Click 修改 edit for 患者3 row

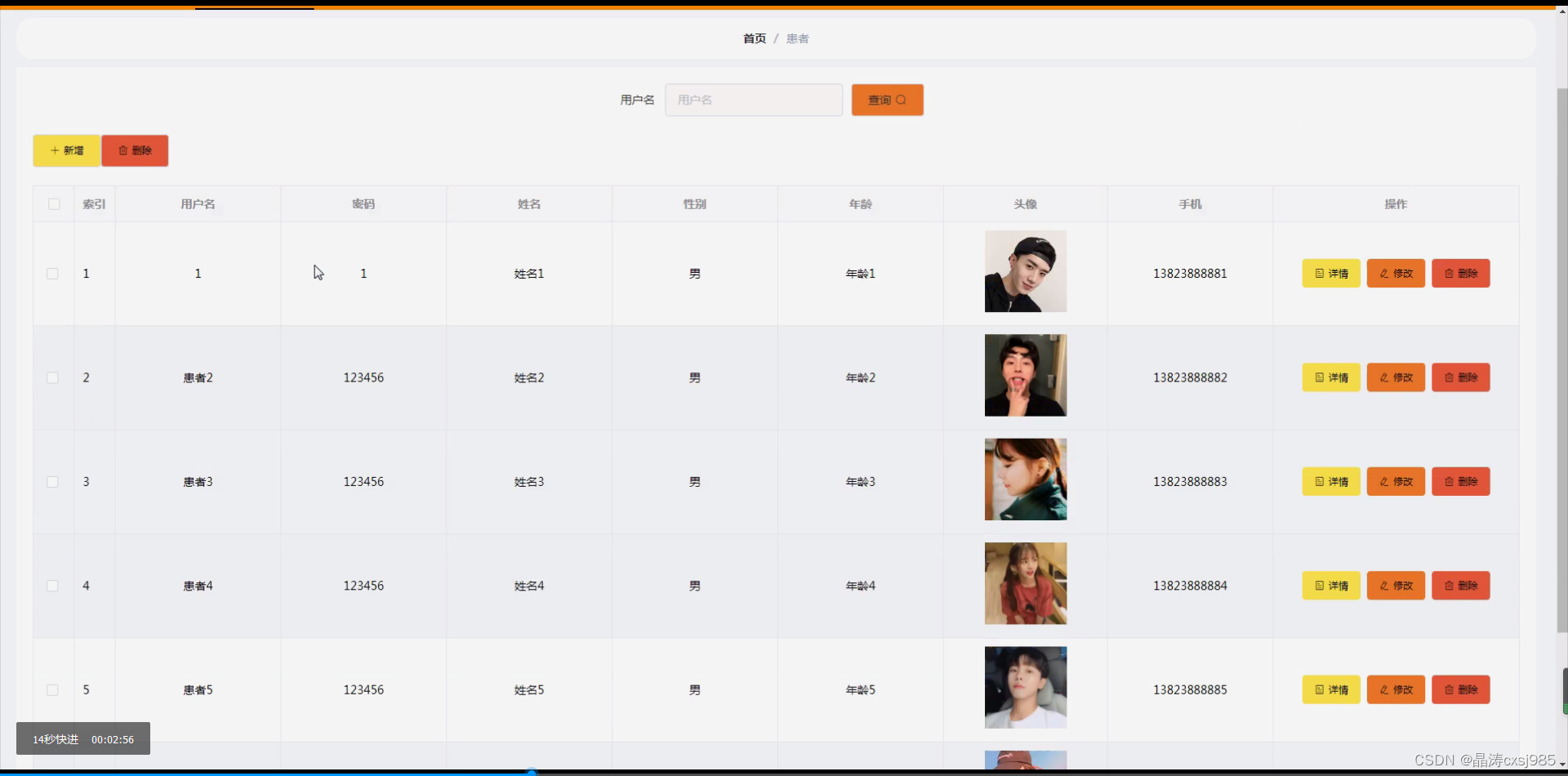tap(1396, 482)
